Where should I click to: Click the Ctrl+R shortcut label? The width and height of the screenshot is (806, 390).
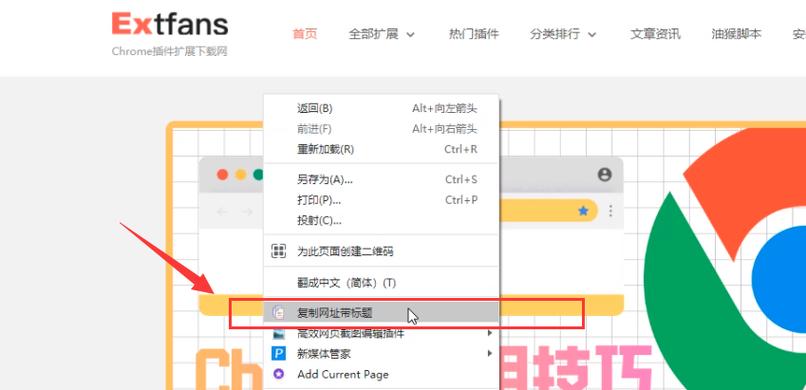point(461,150)
